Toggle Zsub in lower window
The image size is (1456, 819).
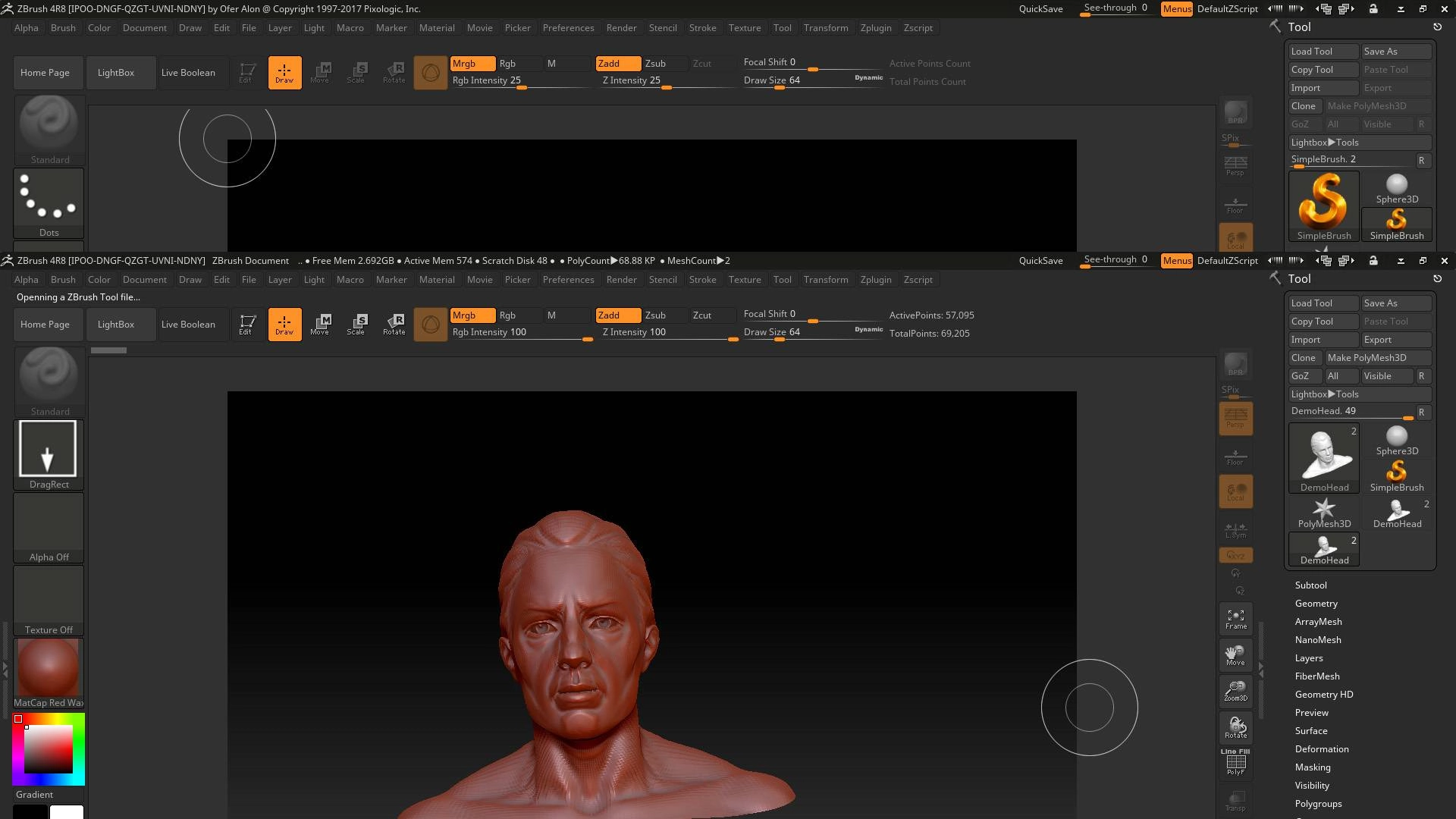(x=665, y=315)
